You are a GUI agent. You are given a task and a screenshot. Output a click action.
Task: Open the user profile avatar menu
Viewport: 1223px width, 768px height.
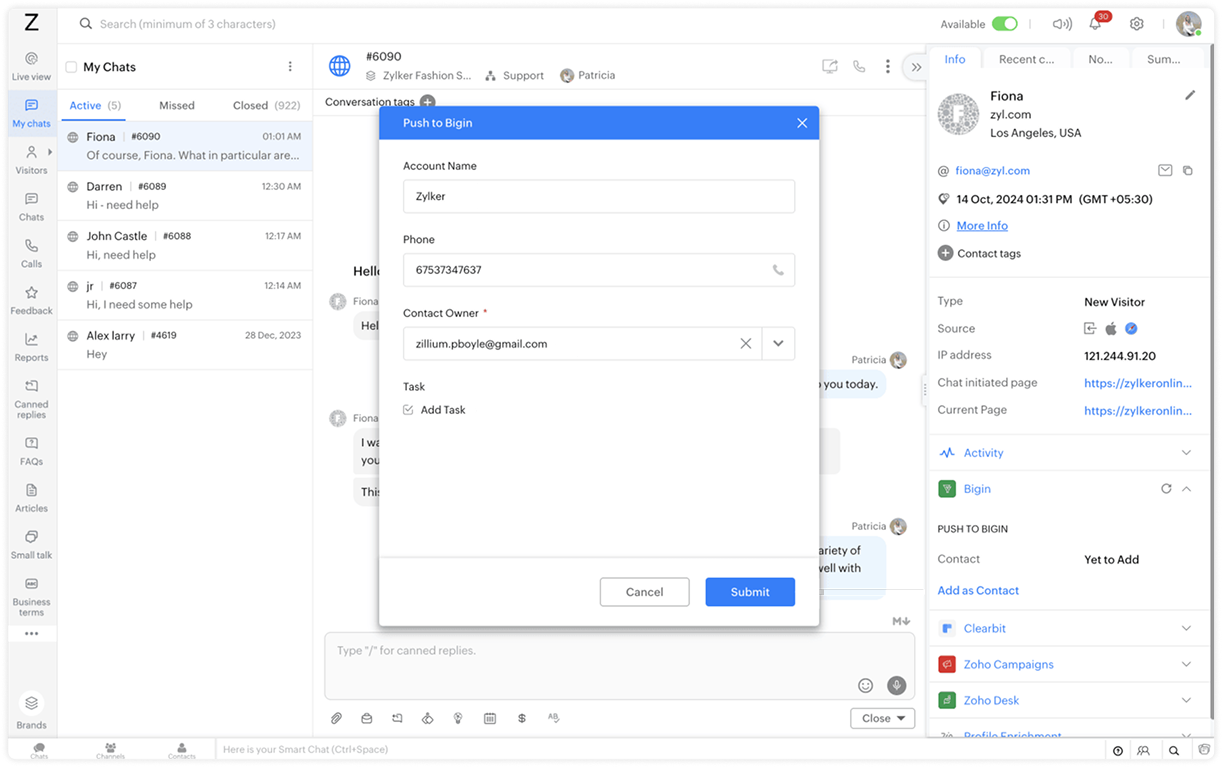click(1188, 24)
